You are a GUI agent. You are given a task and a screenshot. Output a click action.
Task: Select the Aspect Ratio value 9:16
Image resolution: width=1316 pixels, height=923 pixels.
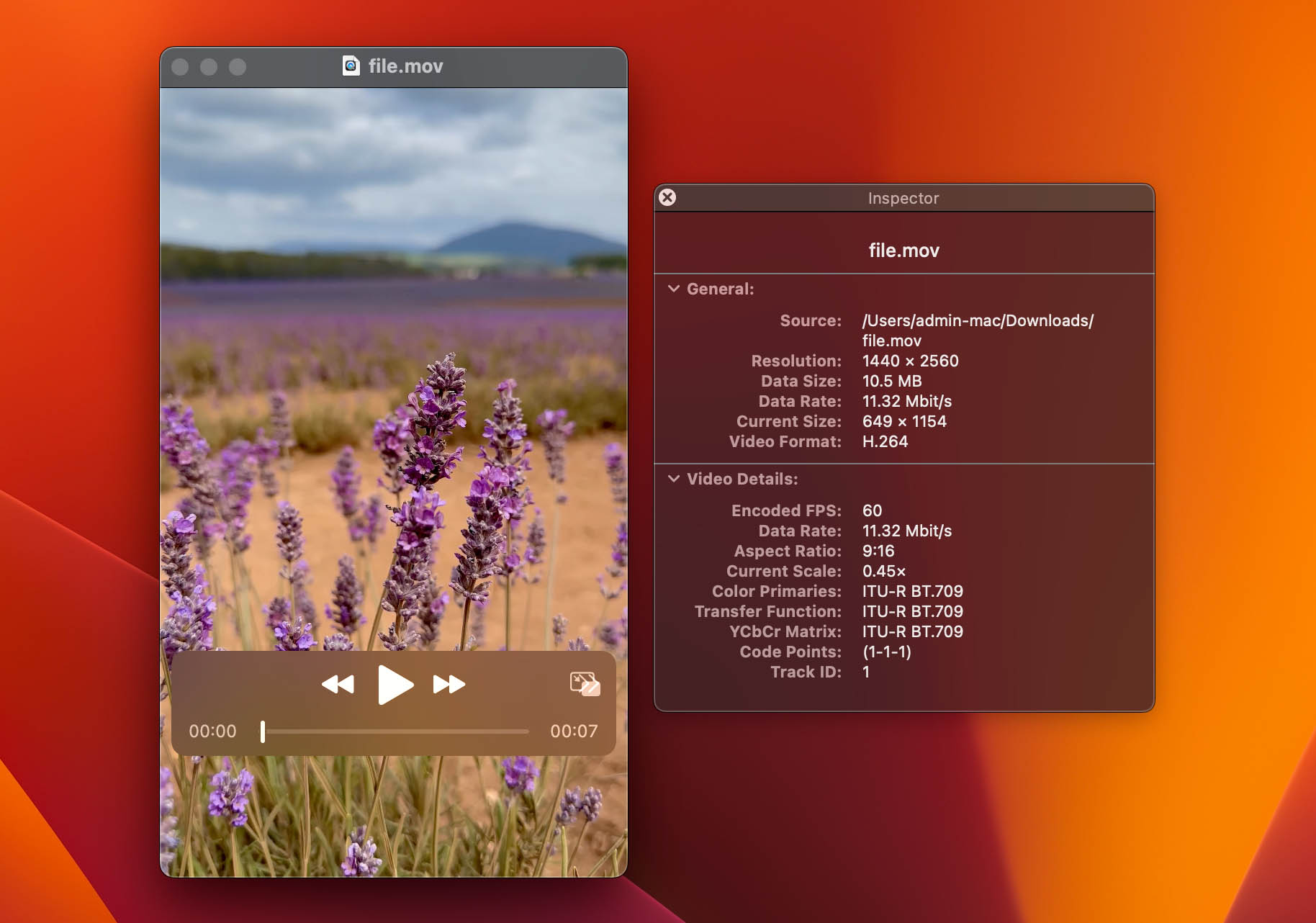pos(878,551)
